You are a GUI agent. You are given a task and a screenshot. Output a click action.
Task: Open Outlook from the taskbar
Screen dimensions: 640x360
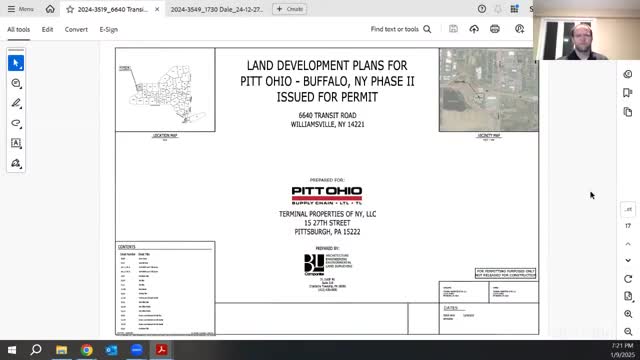click(x=111, y=350)
